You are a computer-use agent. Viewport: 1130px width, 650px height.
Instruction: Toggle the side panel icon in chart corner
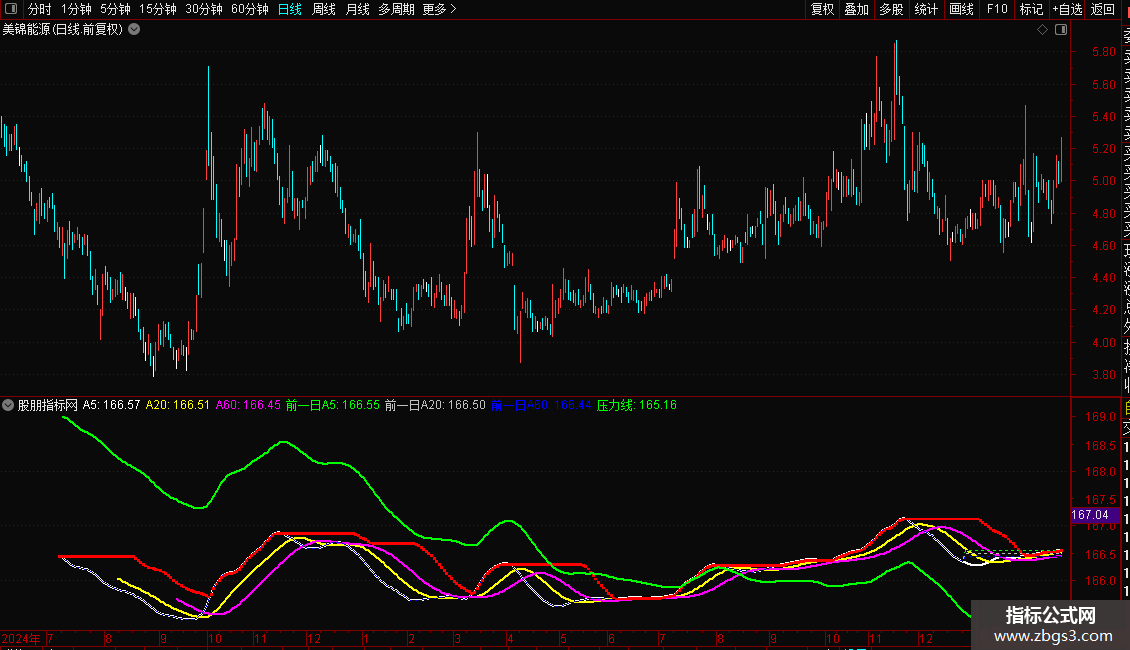click(1061, 30)
